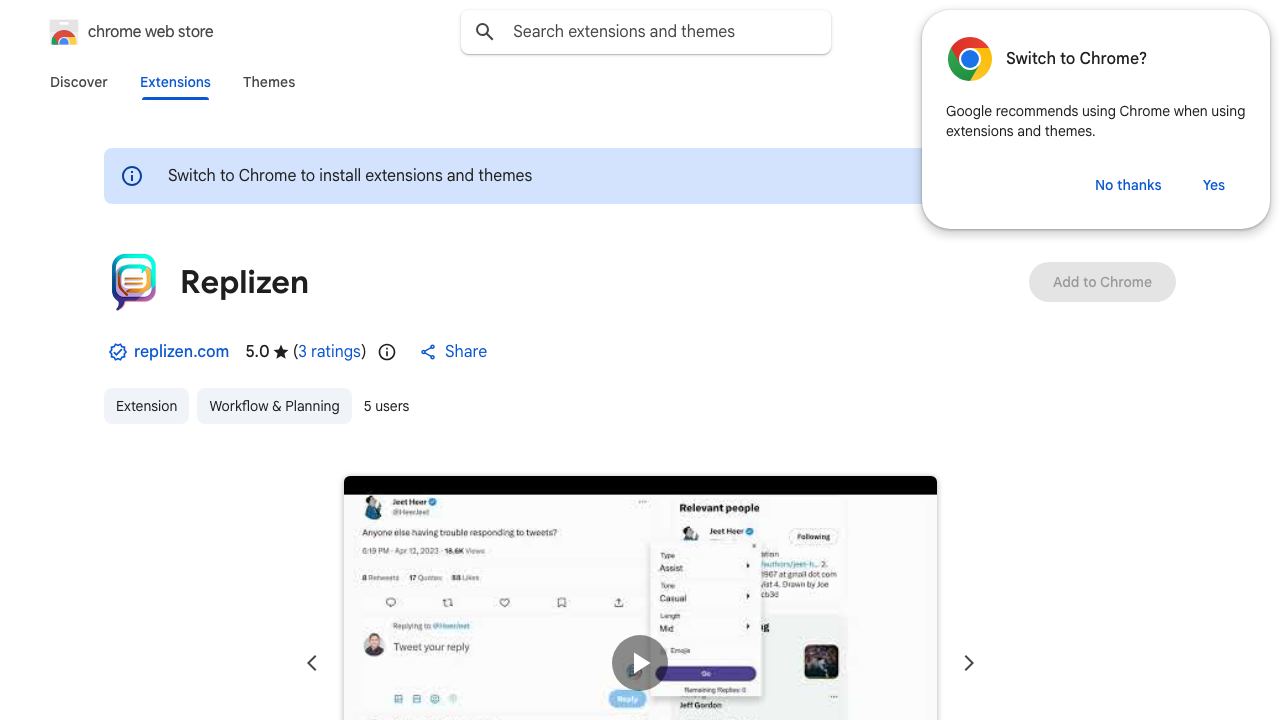Click Chrome logo in Switch to Chrome popup
Image resolution: width=1280 pixels, height=720 pixels.
970,59
